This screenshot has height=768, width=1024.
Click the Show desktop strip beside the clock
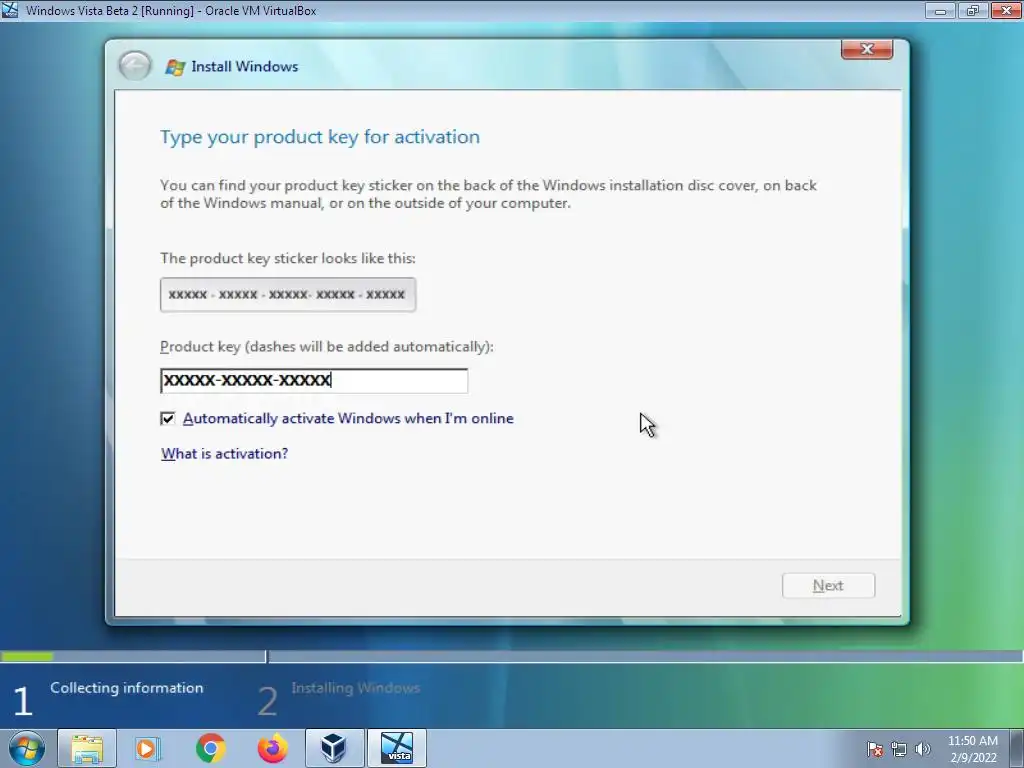1017,748
